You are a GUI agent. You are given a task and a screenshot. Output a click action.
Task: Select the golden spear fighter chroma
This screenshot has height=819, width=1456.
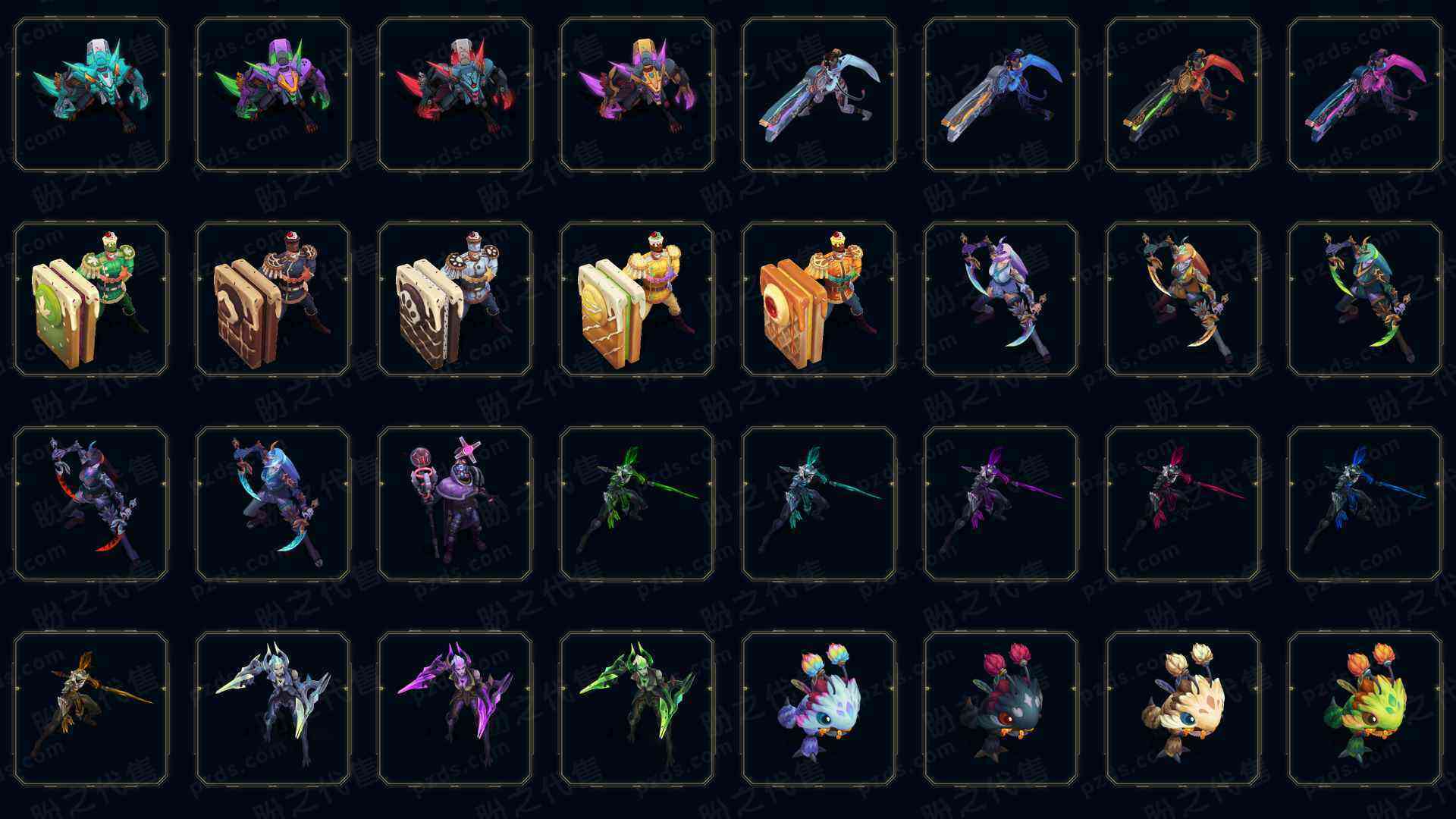tap(91, 708)
